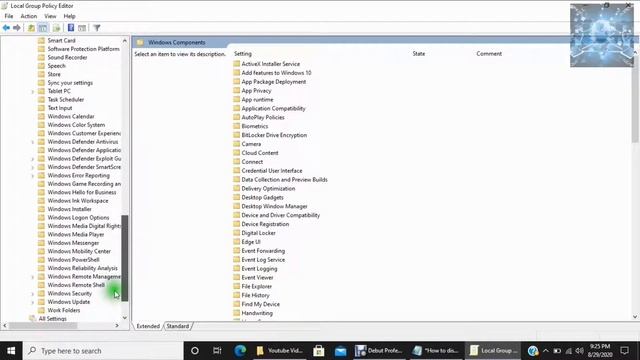Expand the Windows Security node
Screen dimensions: 640x360
coord(33,294)
